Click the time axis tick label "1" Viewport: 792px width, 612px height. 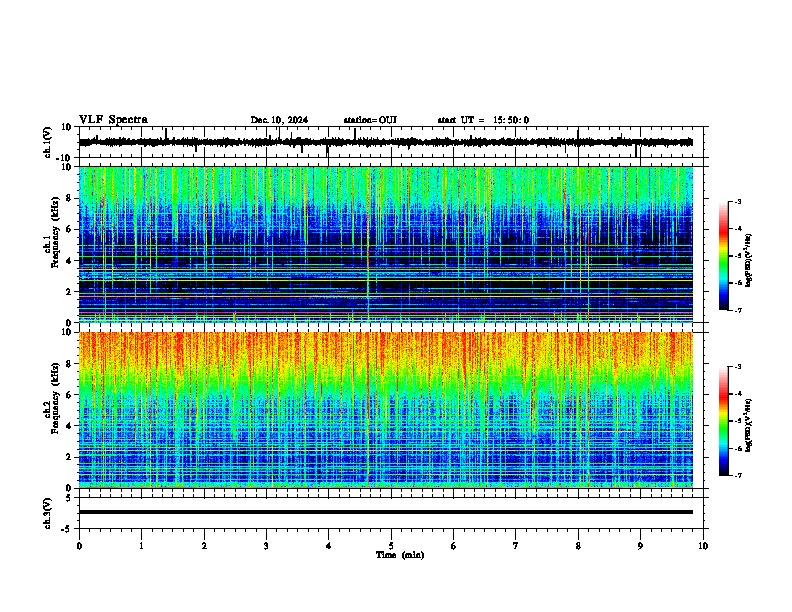141,546
